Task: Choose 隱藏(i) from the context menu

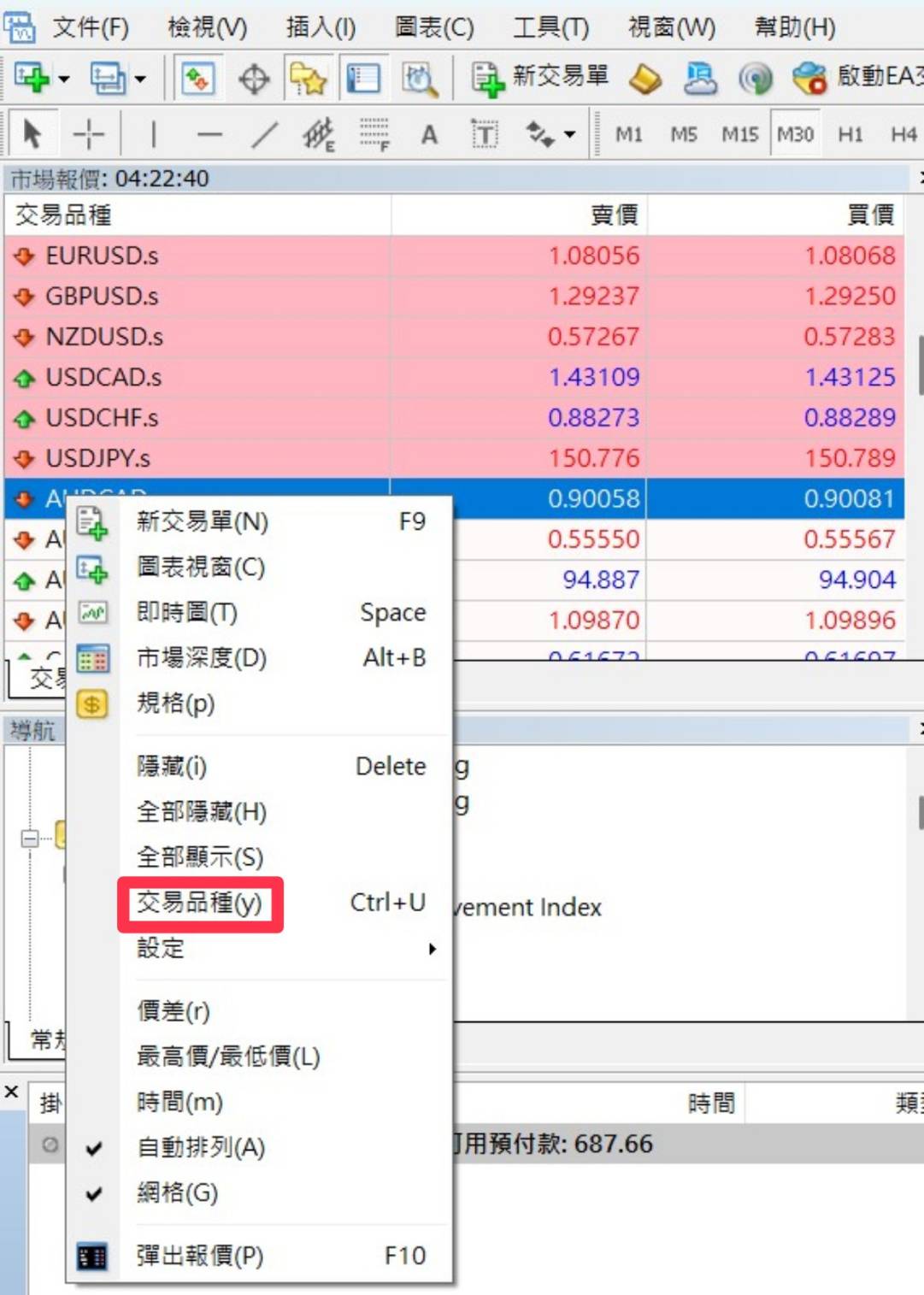Action: pyautogui.click(x=259, y=766)
